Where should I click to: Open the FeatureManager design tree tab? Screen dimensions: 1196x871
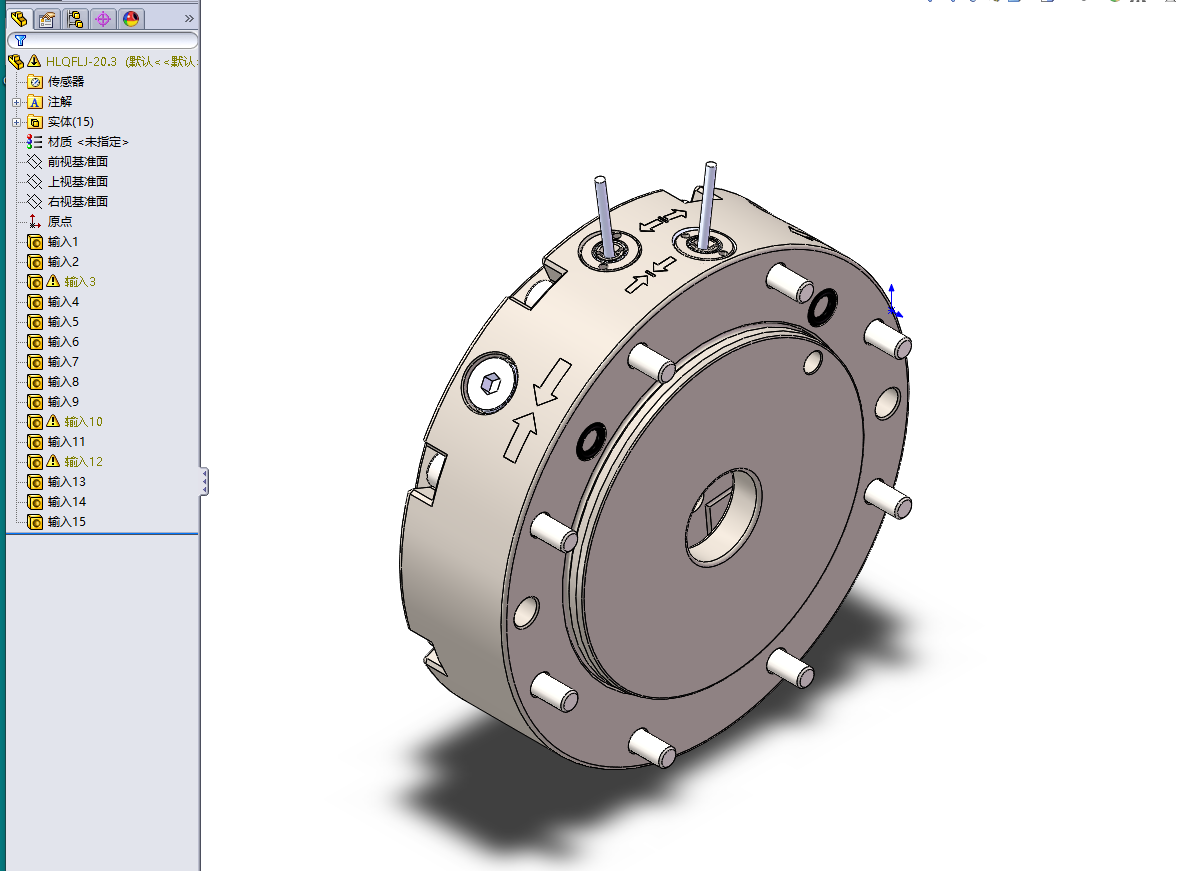[19, 18]
